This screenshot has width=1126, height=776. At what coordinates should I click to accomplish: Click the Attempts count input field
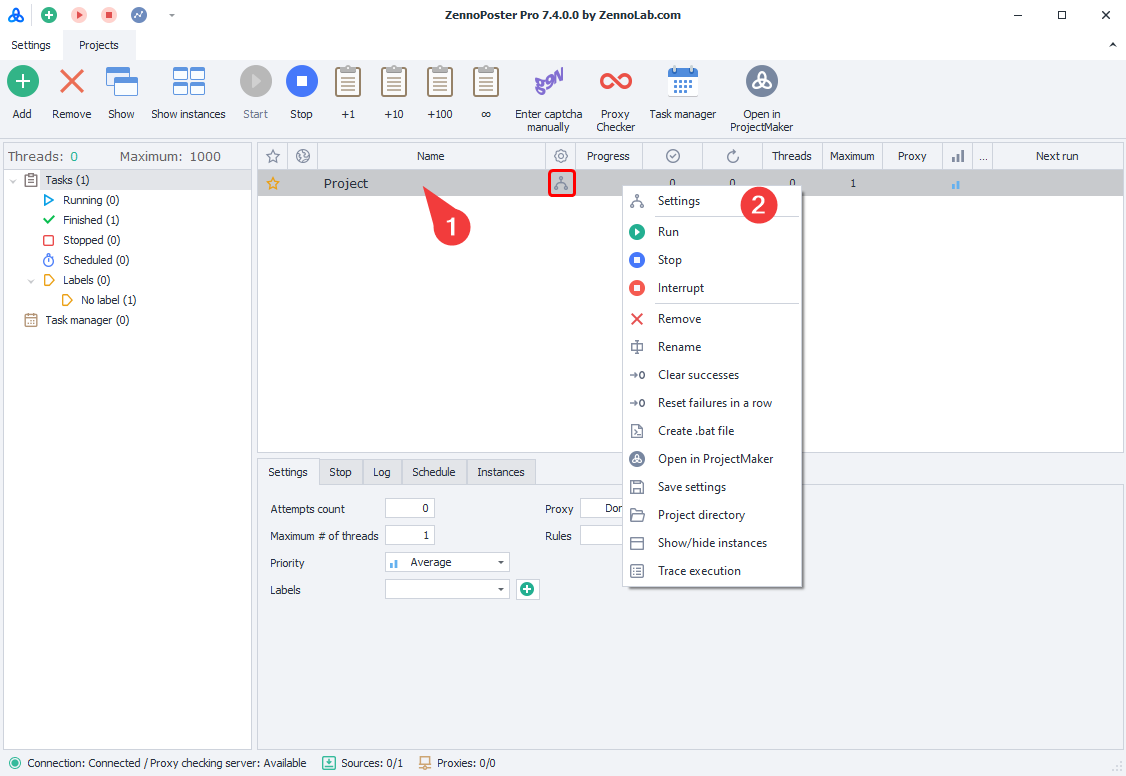(x=409, y=509)
